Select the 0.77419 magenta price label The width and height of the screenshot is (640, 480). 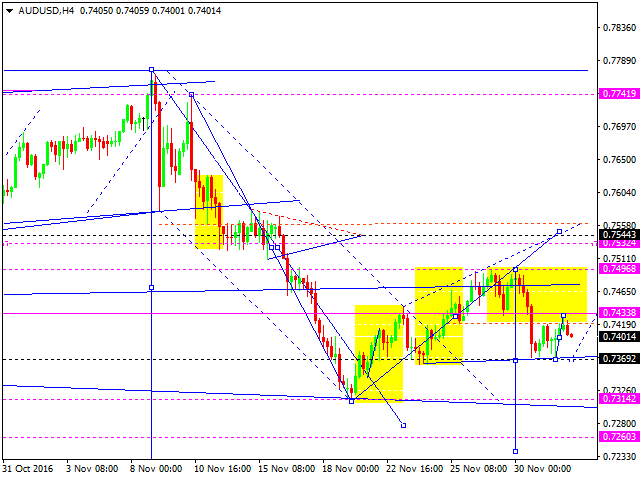coord(619,93)
